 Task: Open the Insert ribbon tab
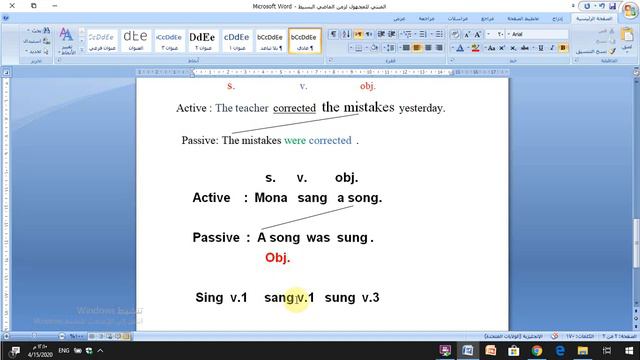click(558, 19)
